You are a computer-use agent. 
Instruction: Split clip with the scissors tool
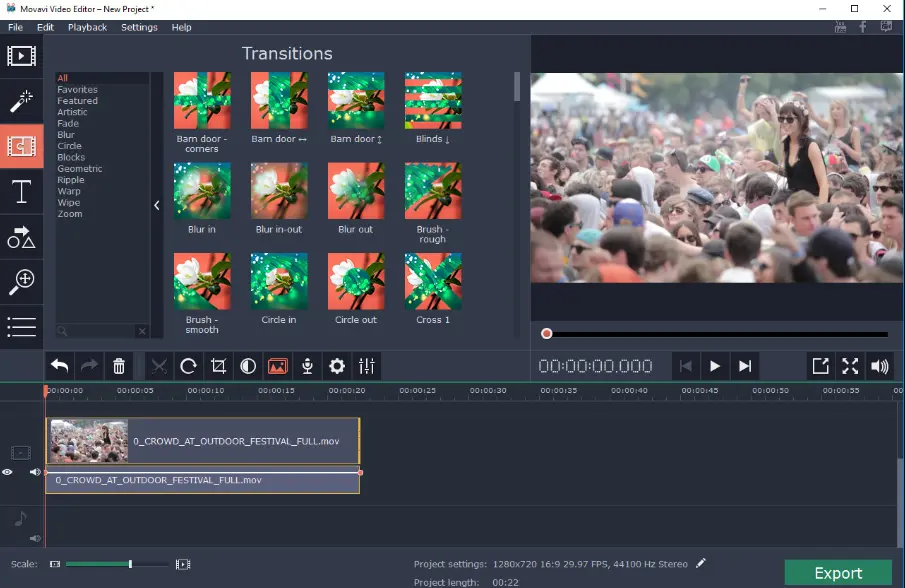159,366
